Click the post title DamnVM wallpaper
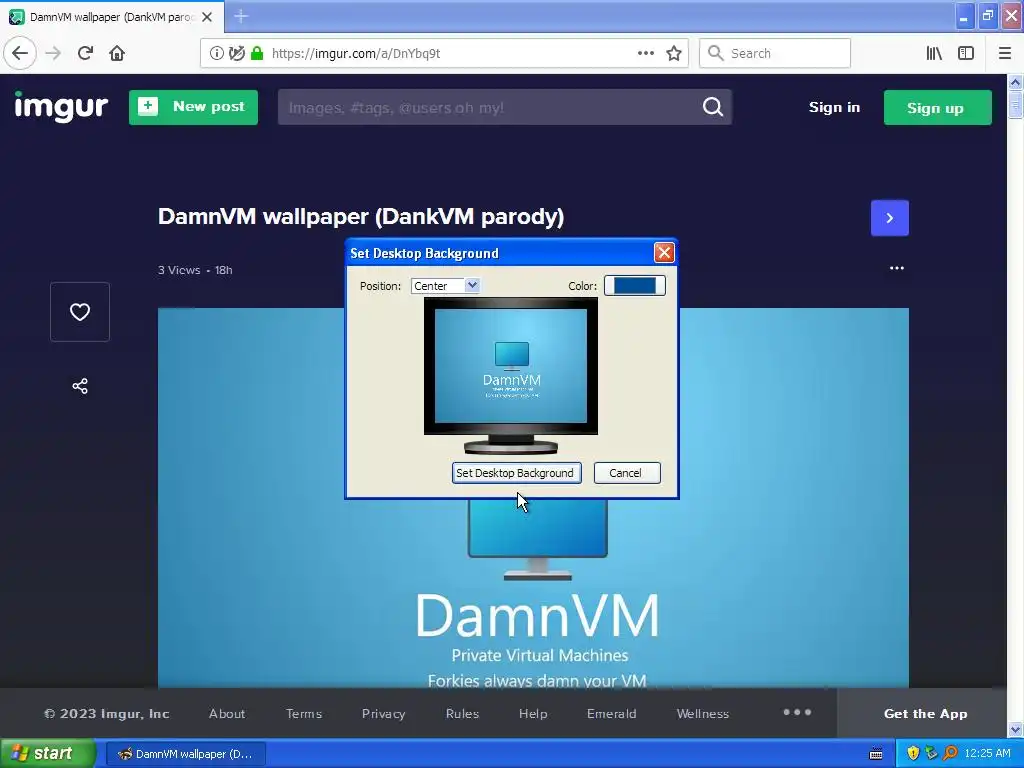Viewport: 1024px width, 768px height. click(x=360, y=216)
